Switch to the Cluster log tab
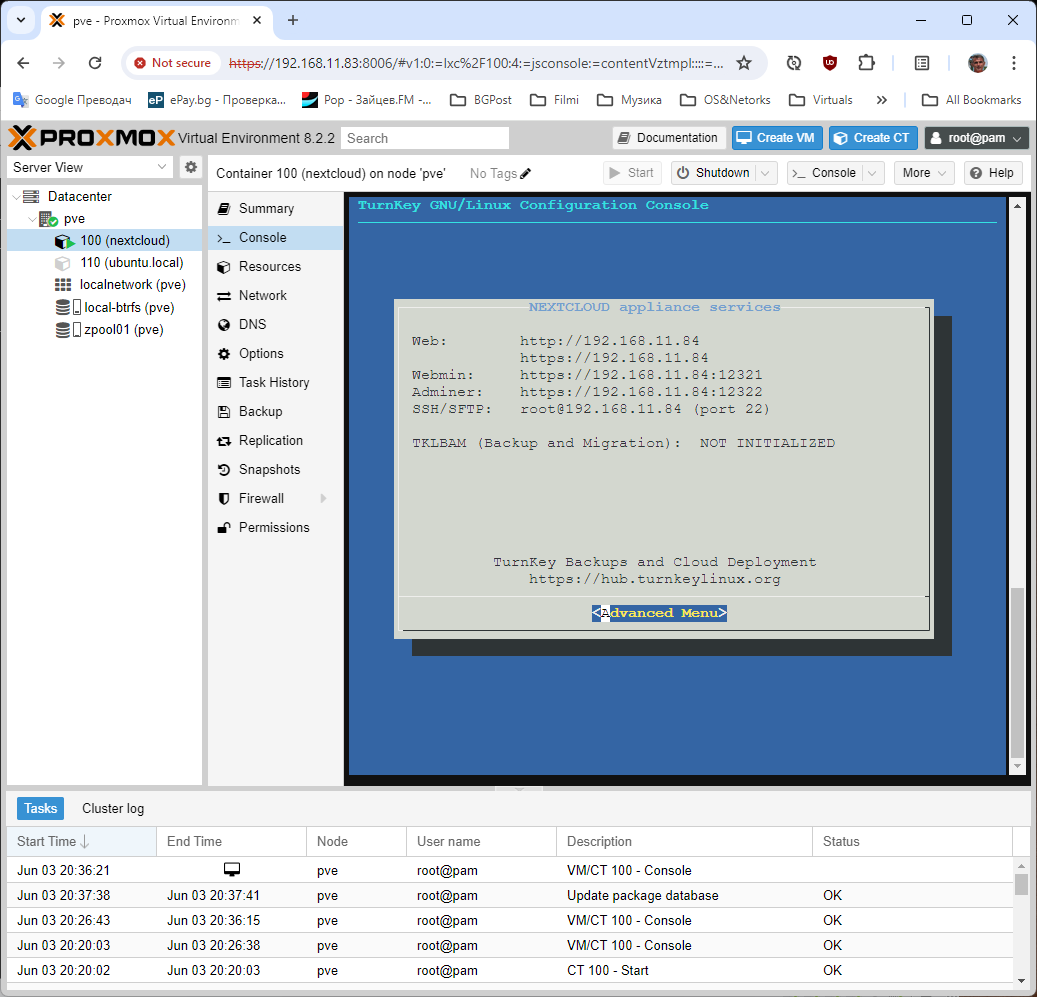This screenshot has width=1037, height=997. 113,808
